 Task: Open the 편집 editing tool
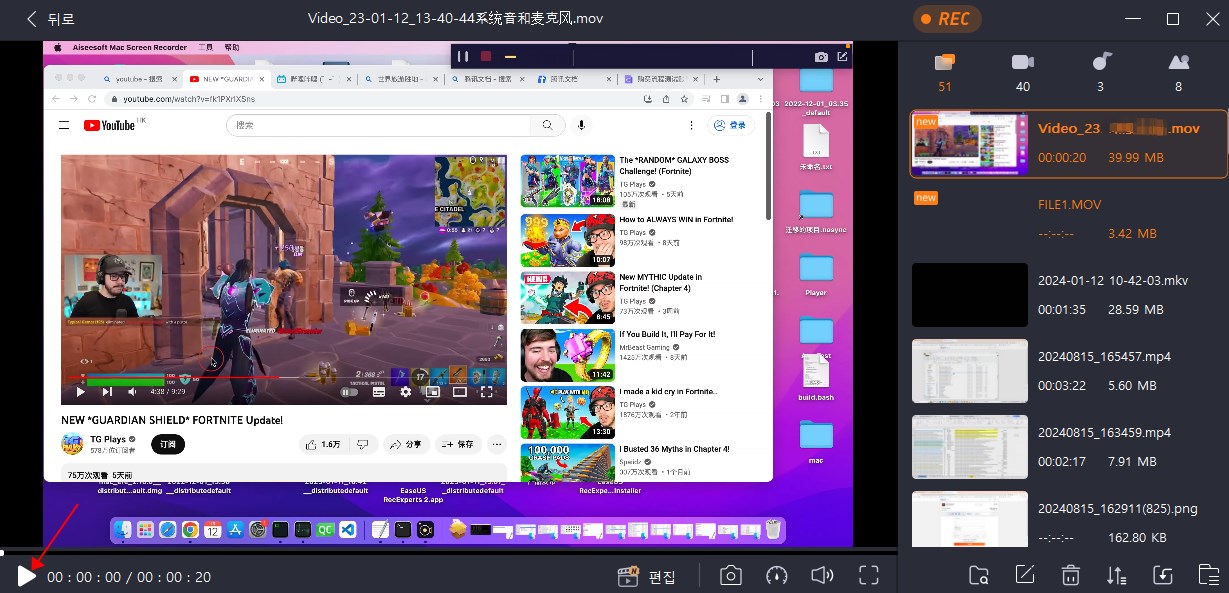pyautogui.click(x=647, y=575)
